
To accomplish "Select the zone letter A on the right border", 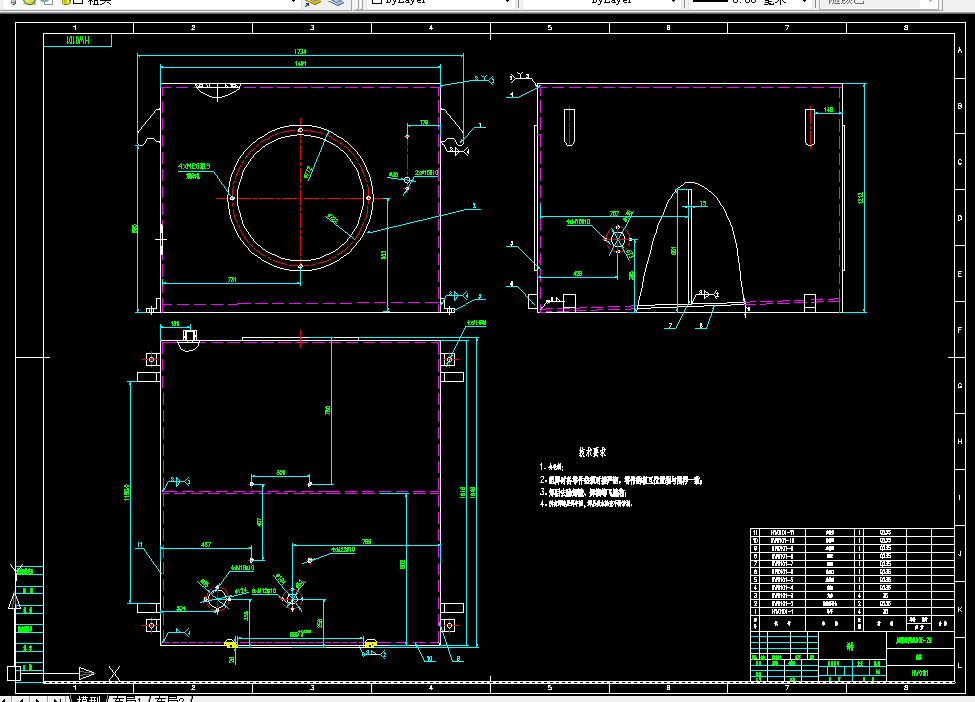I will [960, 50].
